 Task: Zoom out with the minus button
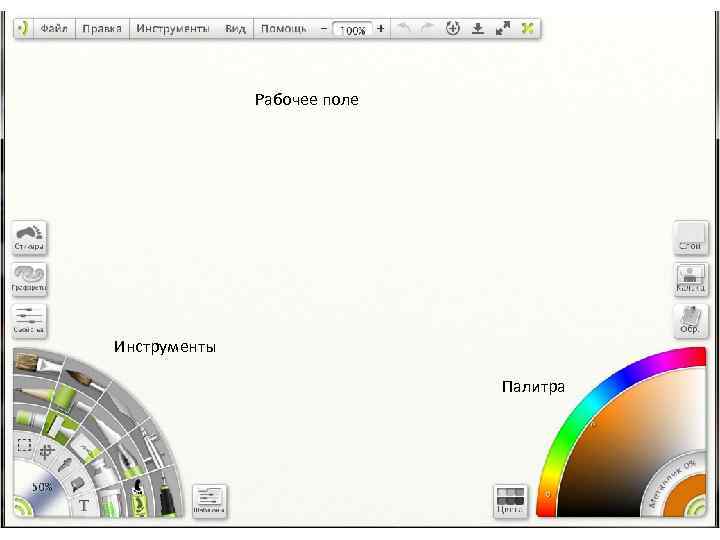323,28
